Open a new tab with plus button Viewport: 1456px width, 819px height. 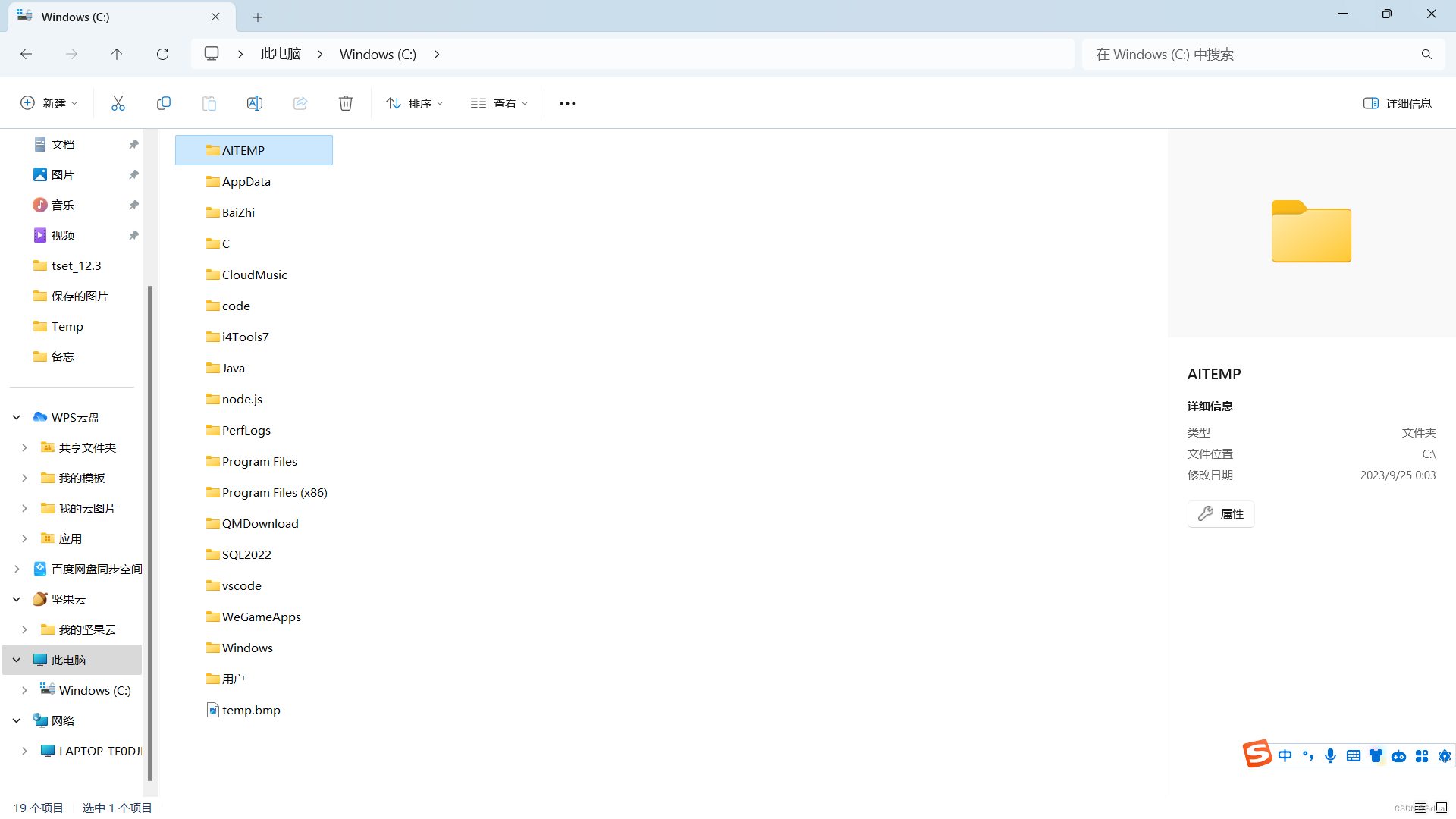258,17
